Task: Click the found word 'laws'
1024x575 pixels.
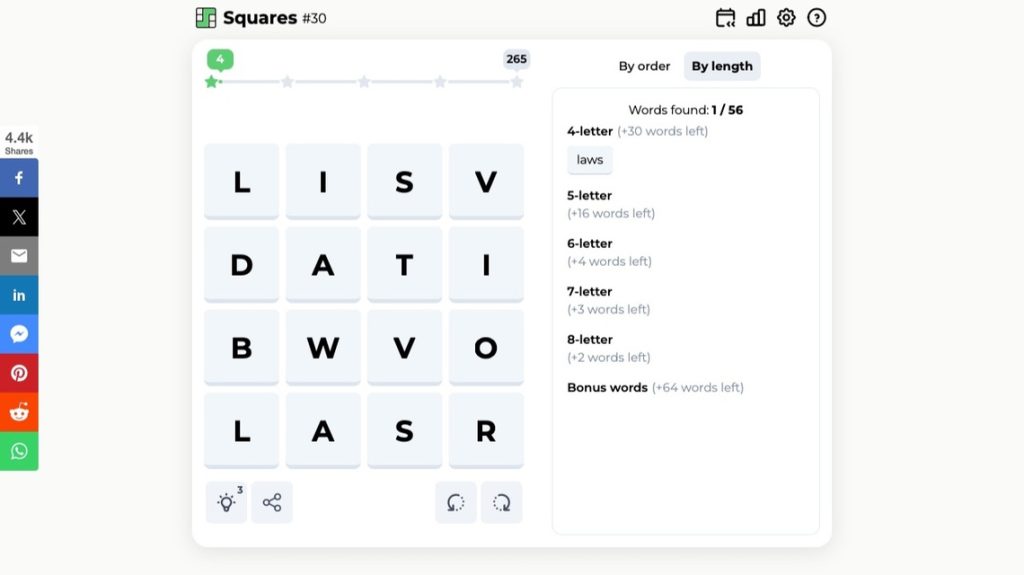Action: click(x=590, y=160)
